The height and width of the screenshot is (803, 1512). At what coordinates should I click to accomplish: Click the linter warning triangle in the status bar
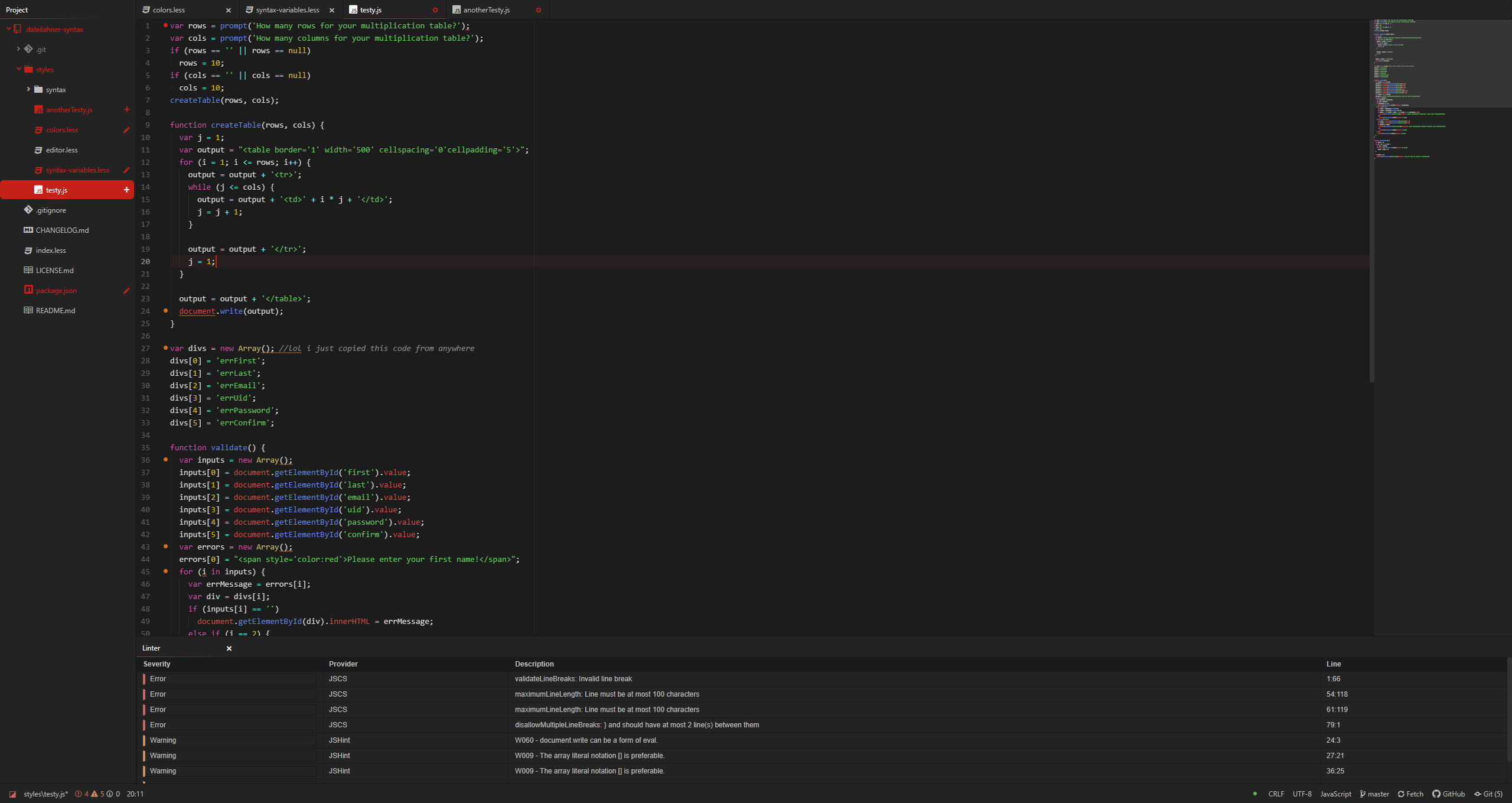(x=94, y=794)
